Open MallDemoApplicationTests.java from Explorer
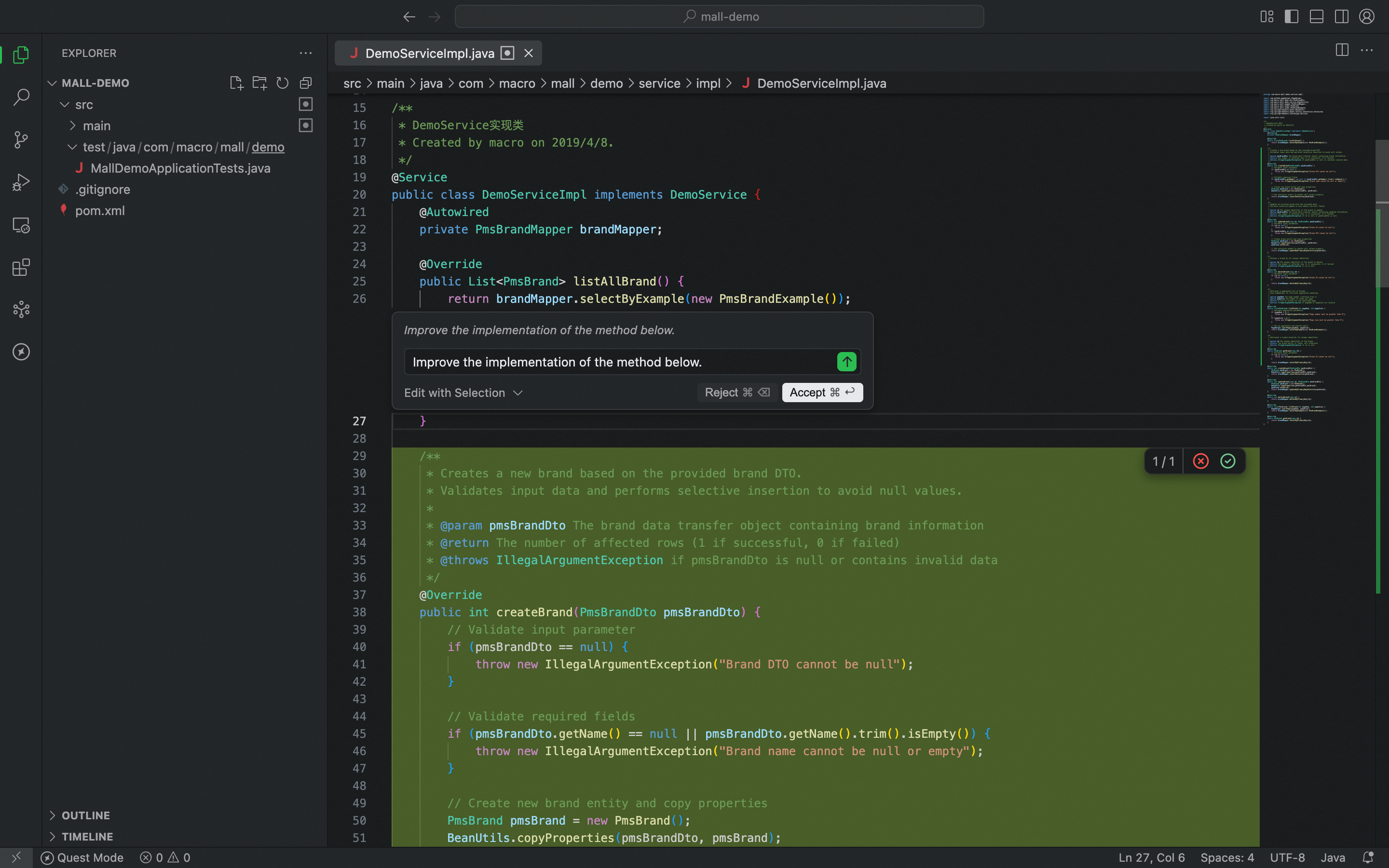1389x868 pixels. (x=180, y=168)
